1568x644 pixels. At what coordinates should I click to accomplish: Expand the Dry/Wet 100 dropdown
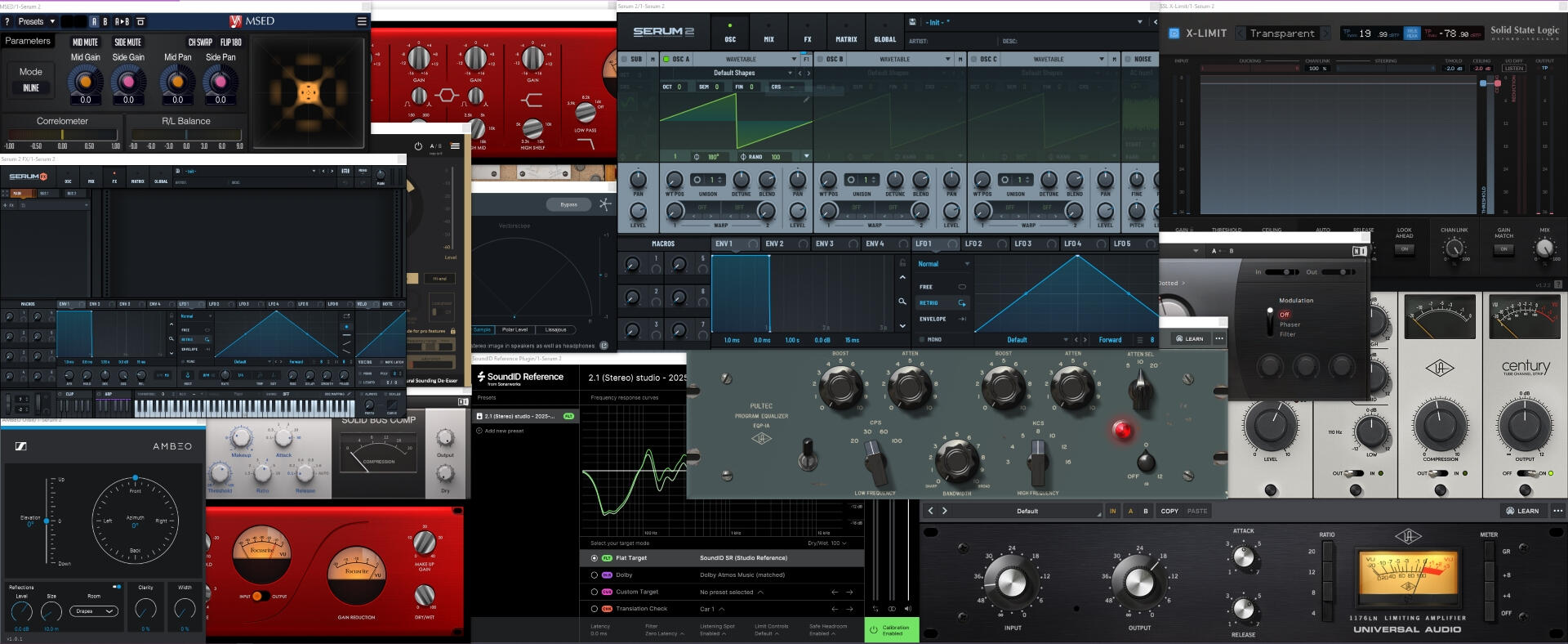826,543
